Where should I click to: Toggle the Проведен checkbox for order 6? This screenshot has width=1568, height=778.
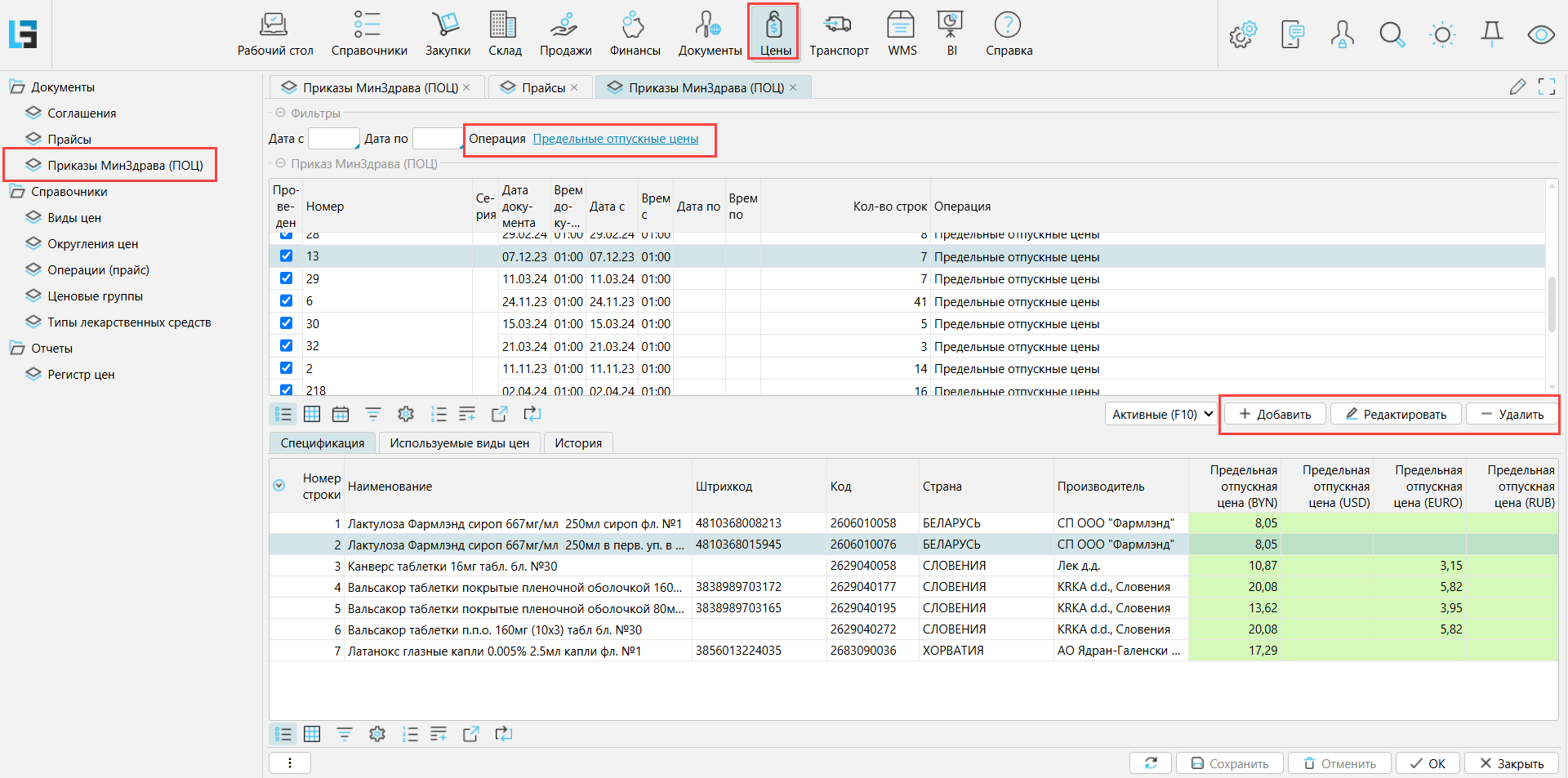(286, 301)
